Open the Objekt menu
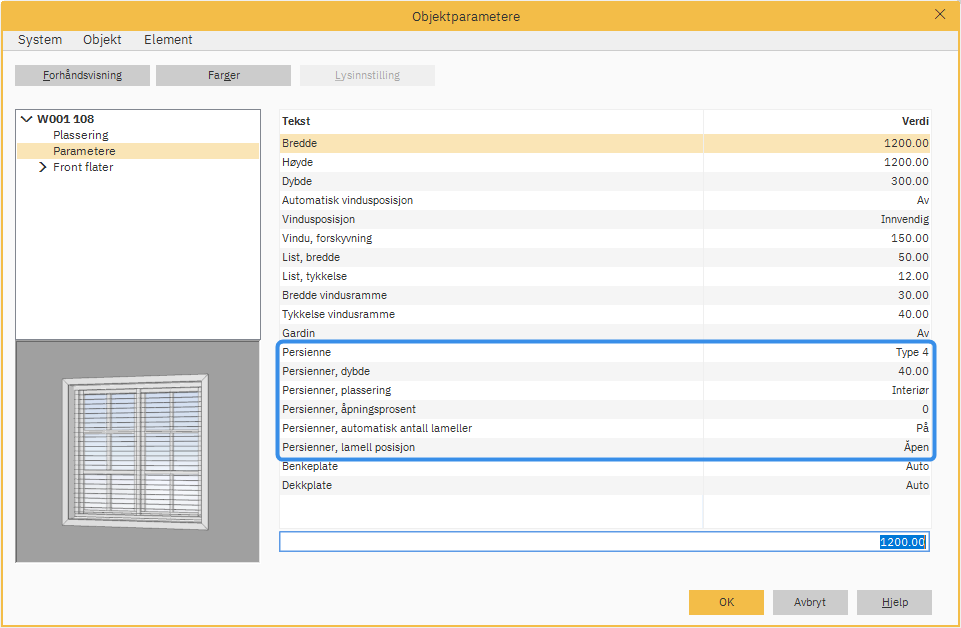 pyautogui.click(x=102, y=40)
